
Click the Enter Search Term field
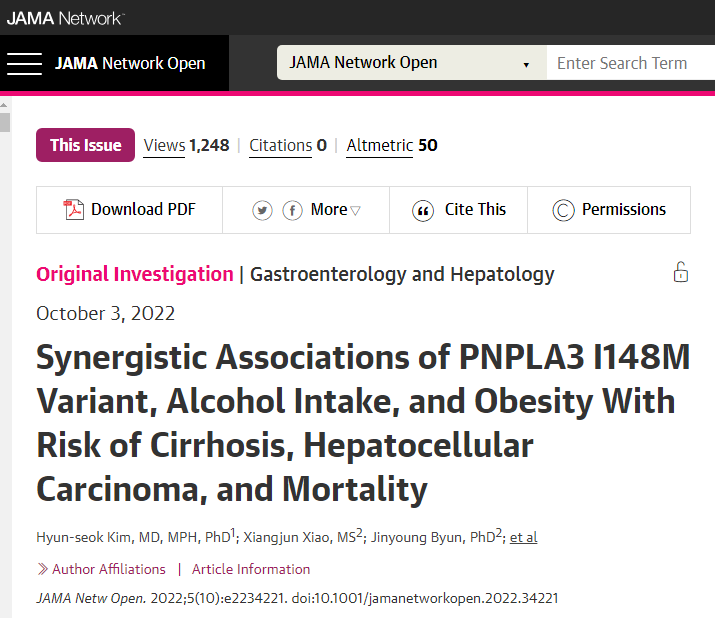click(x=630, y=63)
